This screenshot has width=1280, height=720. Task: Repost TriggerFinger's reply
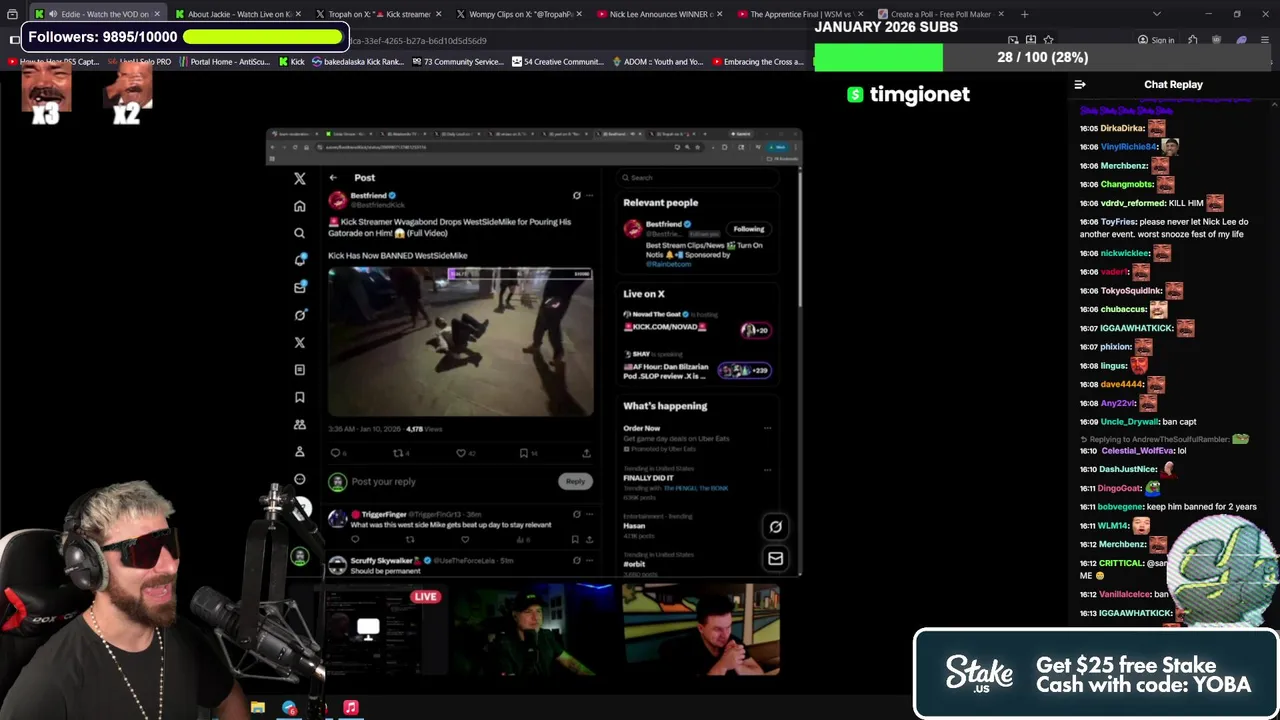409,539
